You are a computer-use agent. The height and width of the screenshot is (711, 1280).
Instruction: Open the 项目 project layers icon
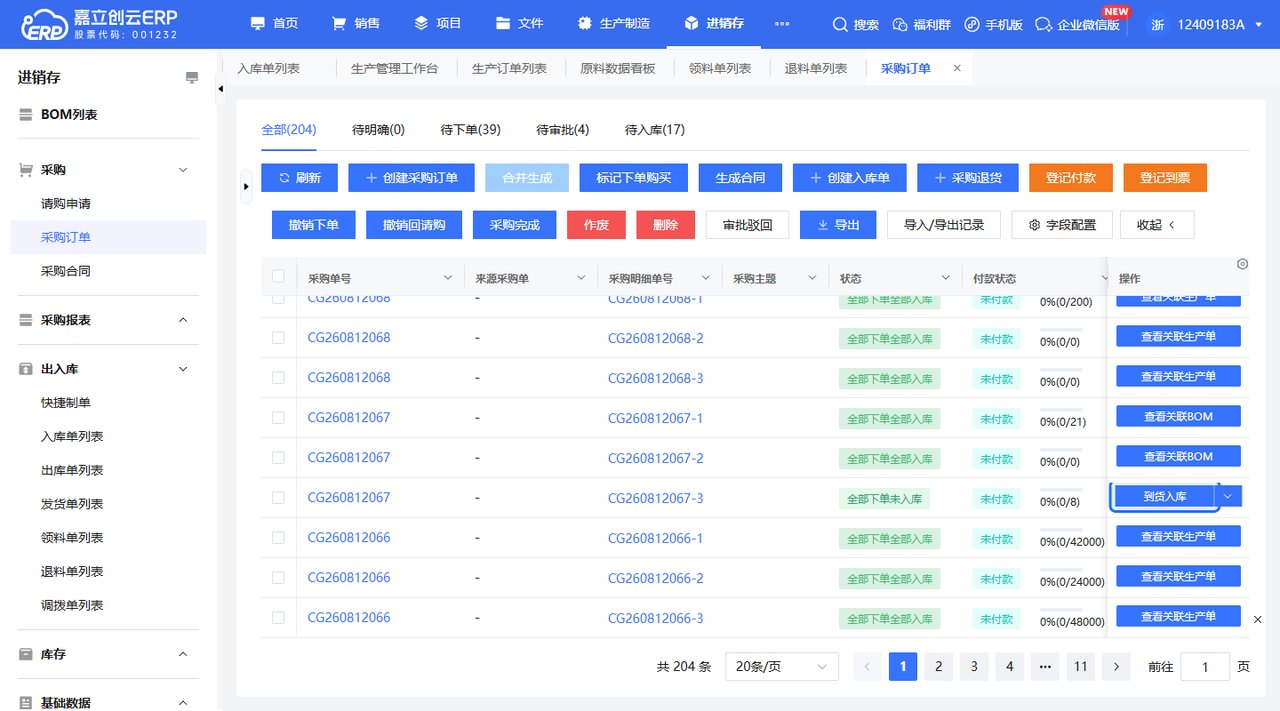(421, 23)
